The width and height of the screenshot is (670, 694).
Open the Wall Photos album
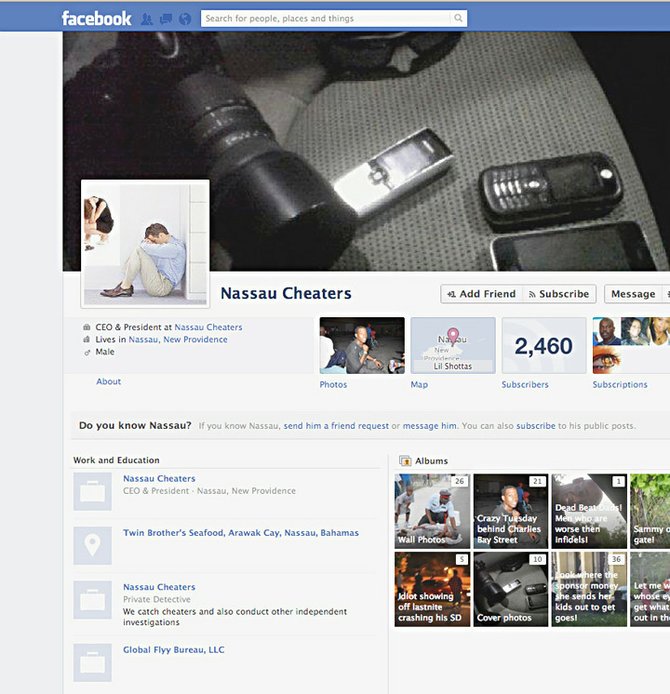[432, 510]
